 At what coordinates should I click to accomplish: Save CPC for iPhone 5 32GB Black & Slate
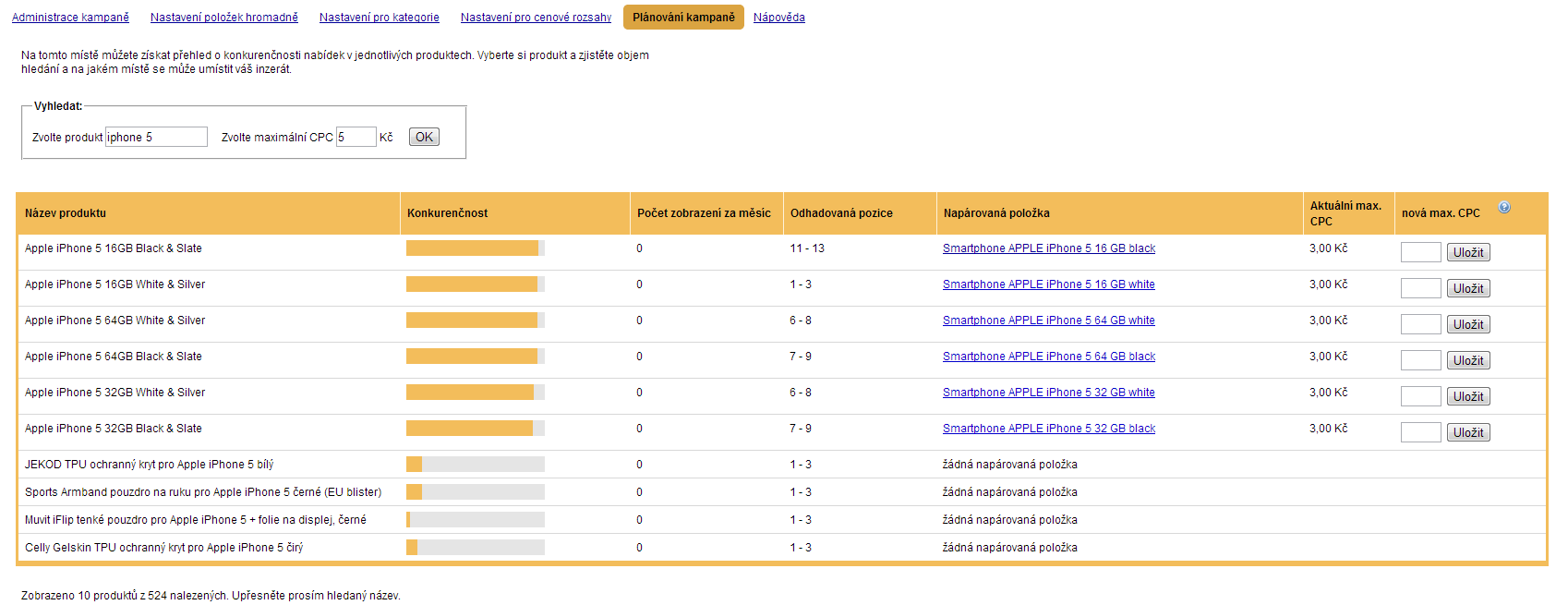coord(1468,432)
